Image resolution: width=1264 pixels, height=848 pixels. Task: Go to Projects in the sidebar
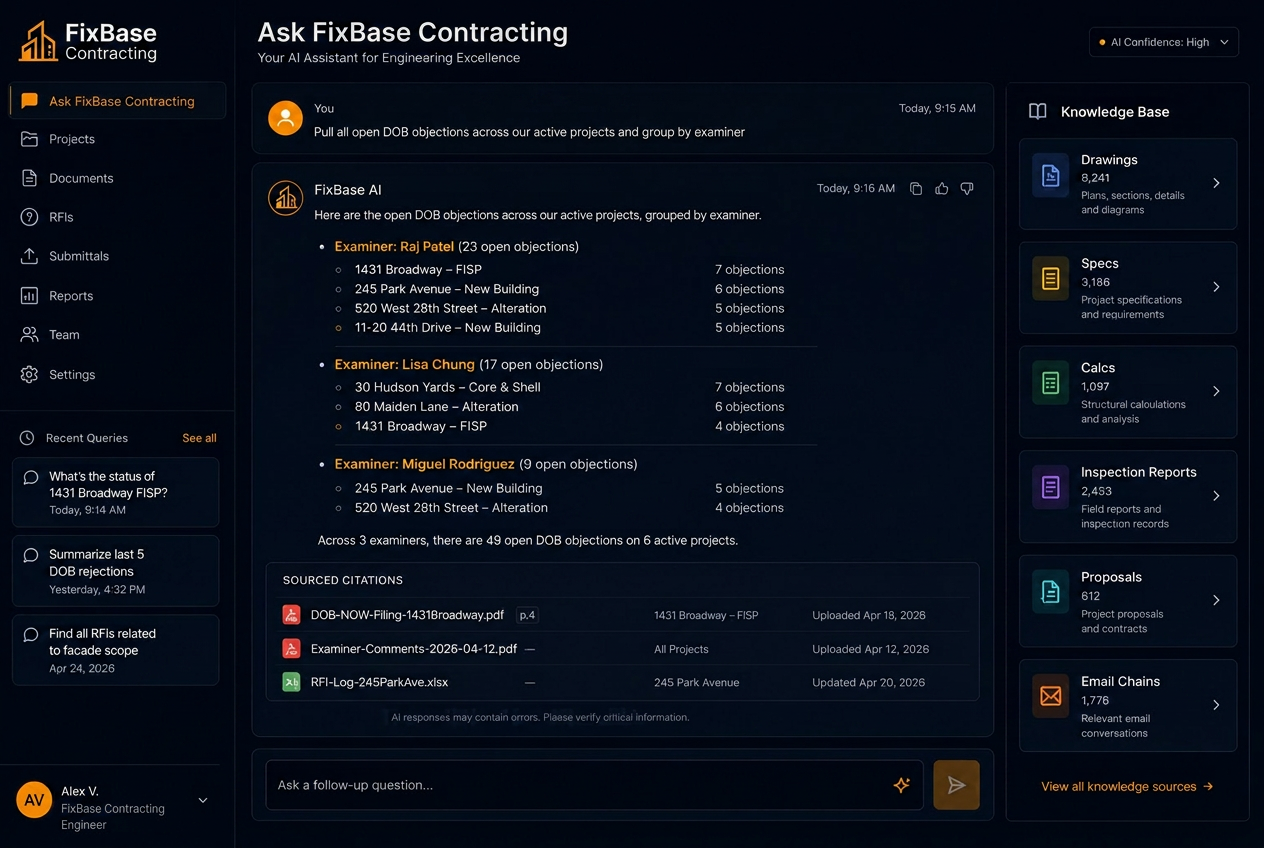(117, 139)
